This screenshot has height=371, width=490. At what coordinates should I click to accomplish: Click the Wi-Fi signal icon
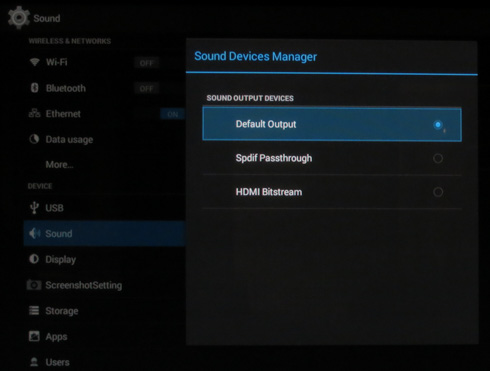35,62
